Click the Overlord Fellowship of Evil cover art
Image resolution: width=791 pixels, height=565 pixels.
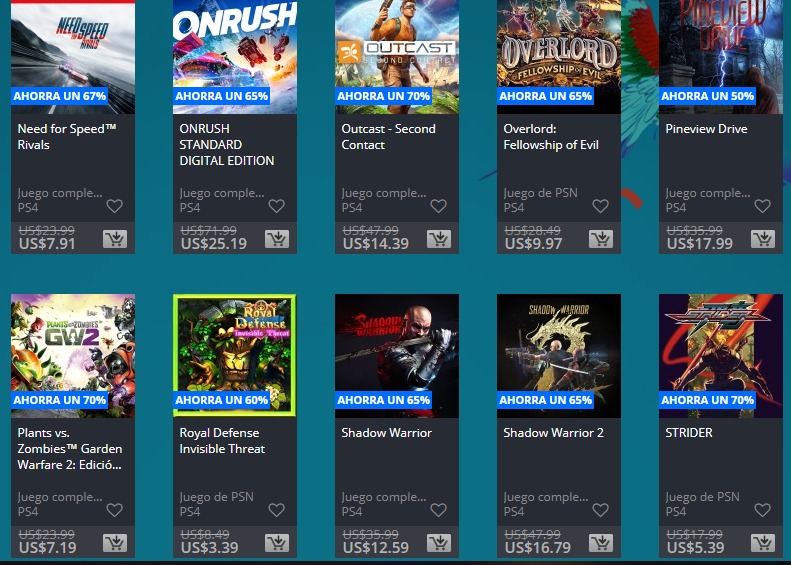click(x=559, y=56)
